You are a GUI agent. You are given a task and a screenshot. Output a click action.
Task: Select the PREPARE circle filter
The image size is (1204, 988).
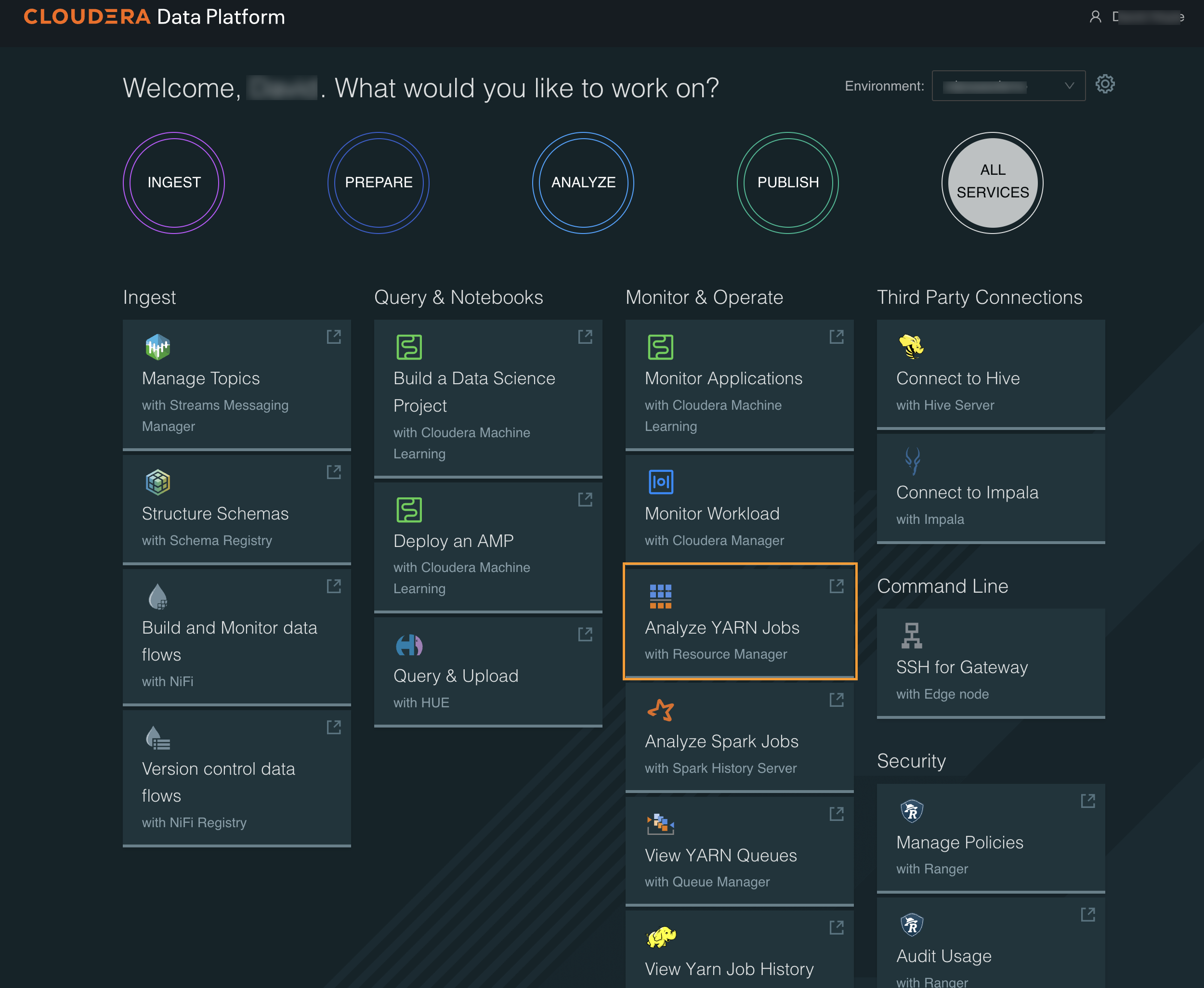click(x=379, y=182)
